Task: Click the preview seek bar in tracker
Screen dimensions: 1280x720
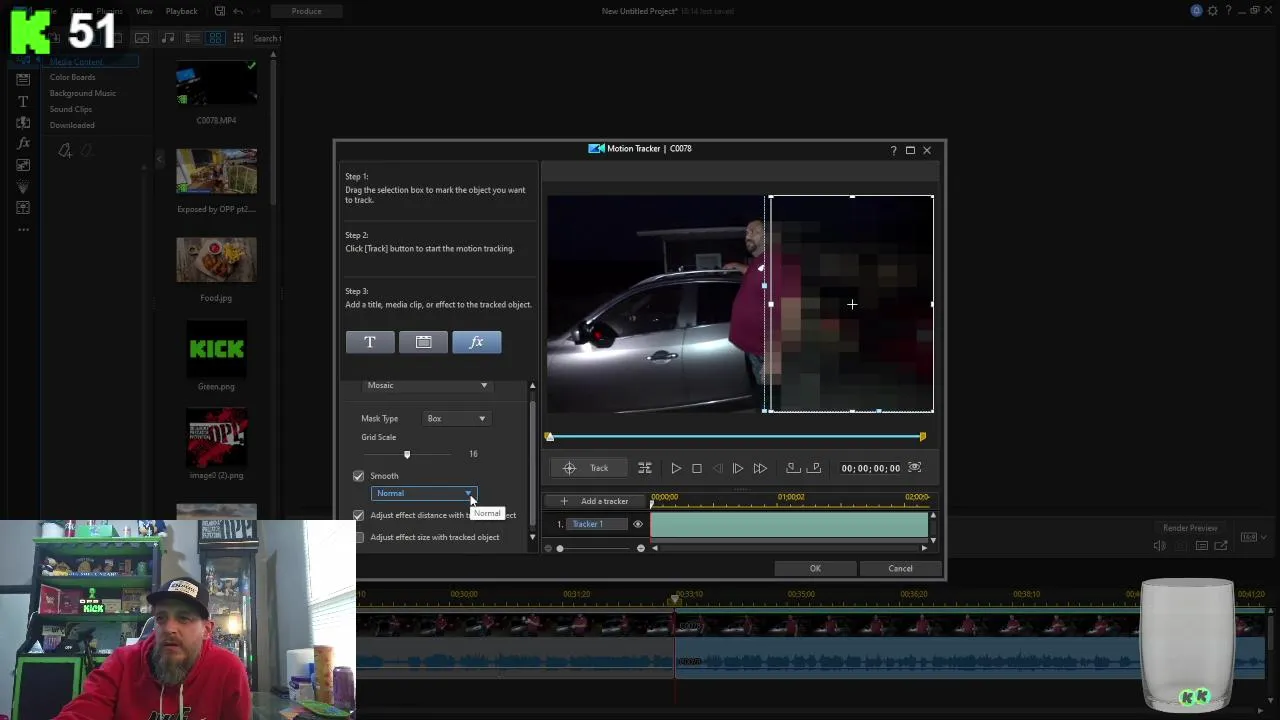Action: click(x=735, y=437)
